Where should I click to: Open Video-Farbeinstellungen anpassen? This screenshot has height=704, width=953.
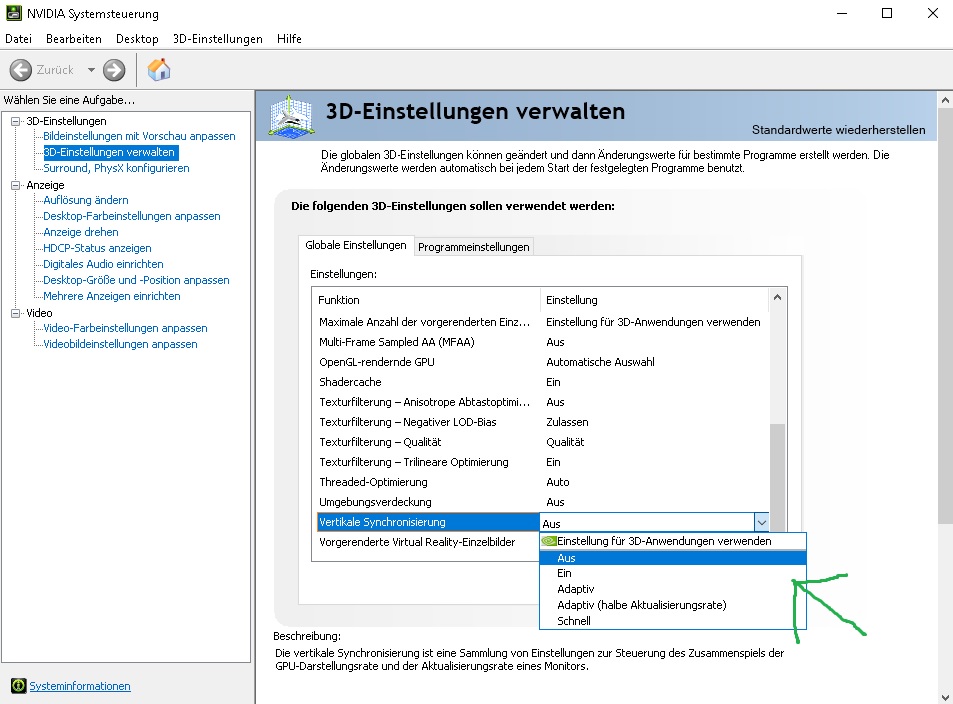125,328
